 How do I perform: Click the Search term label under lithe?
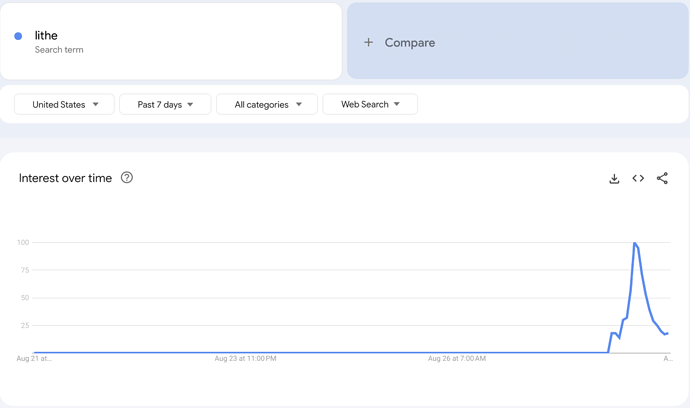[x=59, y=50]
